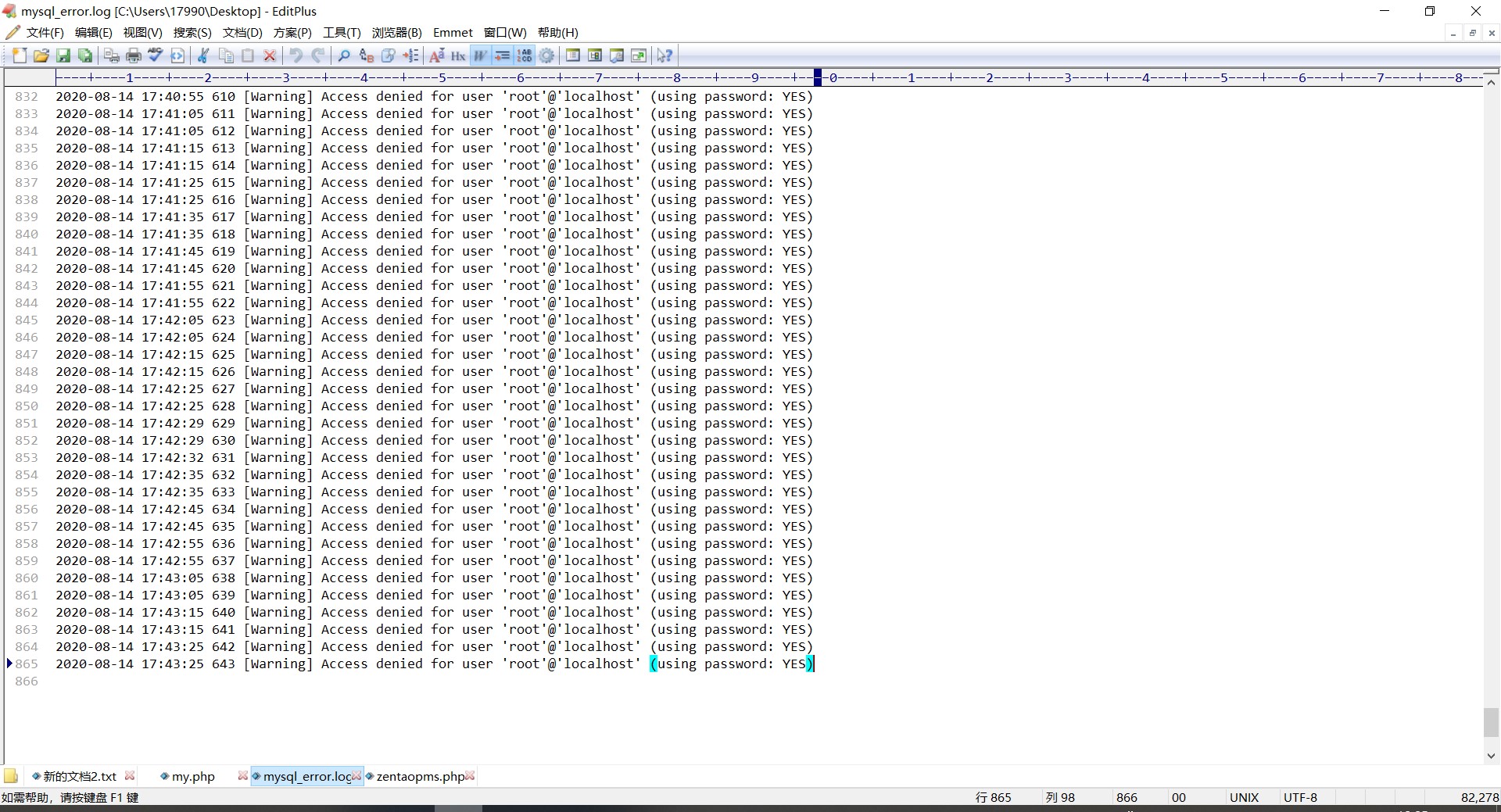Open font settings with the A icon
This screenshot has height=812, width=1501.
coord(437,55)
